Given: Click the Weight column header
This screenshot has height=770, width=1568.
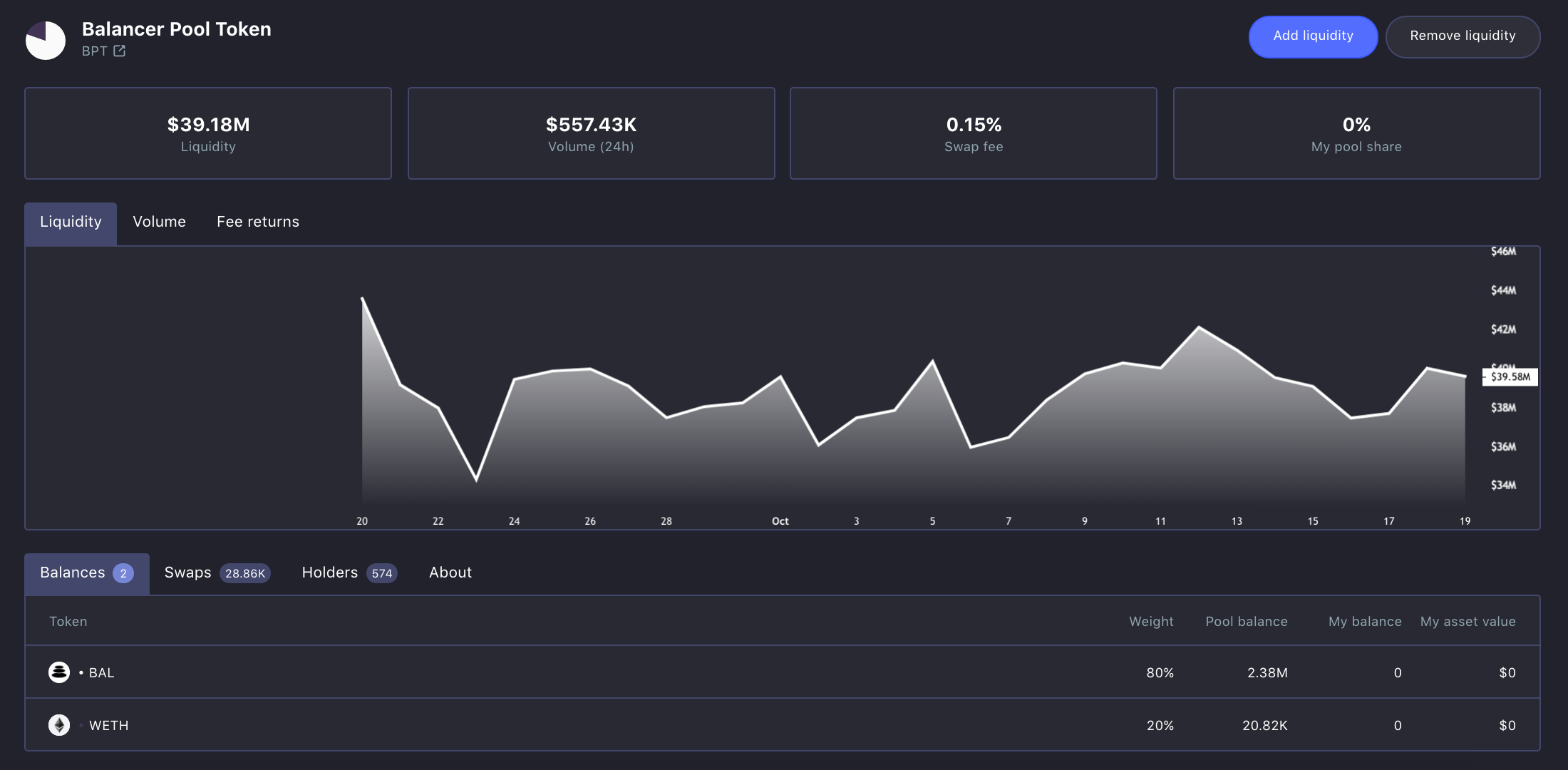Looking at the screenshot, I should tap(1151, 621).
